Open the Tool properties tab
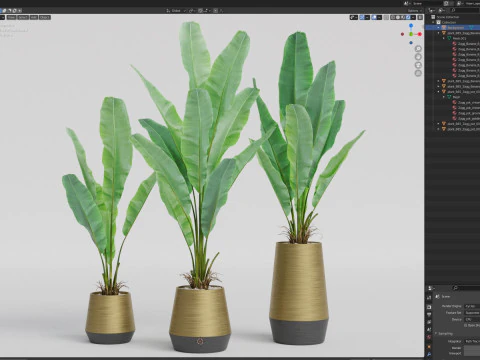Screen dimensions: 480x360 point(429,298)
